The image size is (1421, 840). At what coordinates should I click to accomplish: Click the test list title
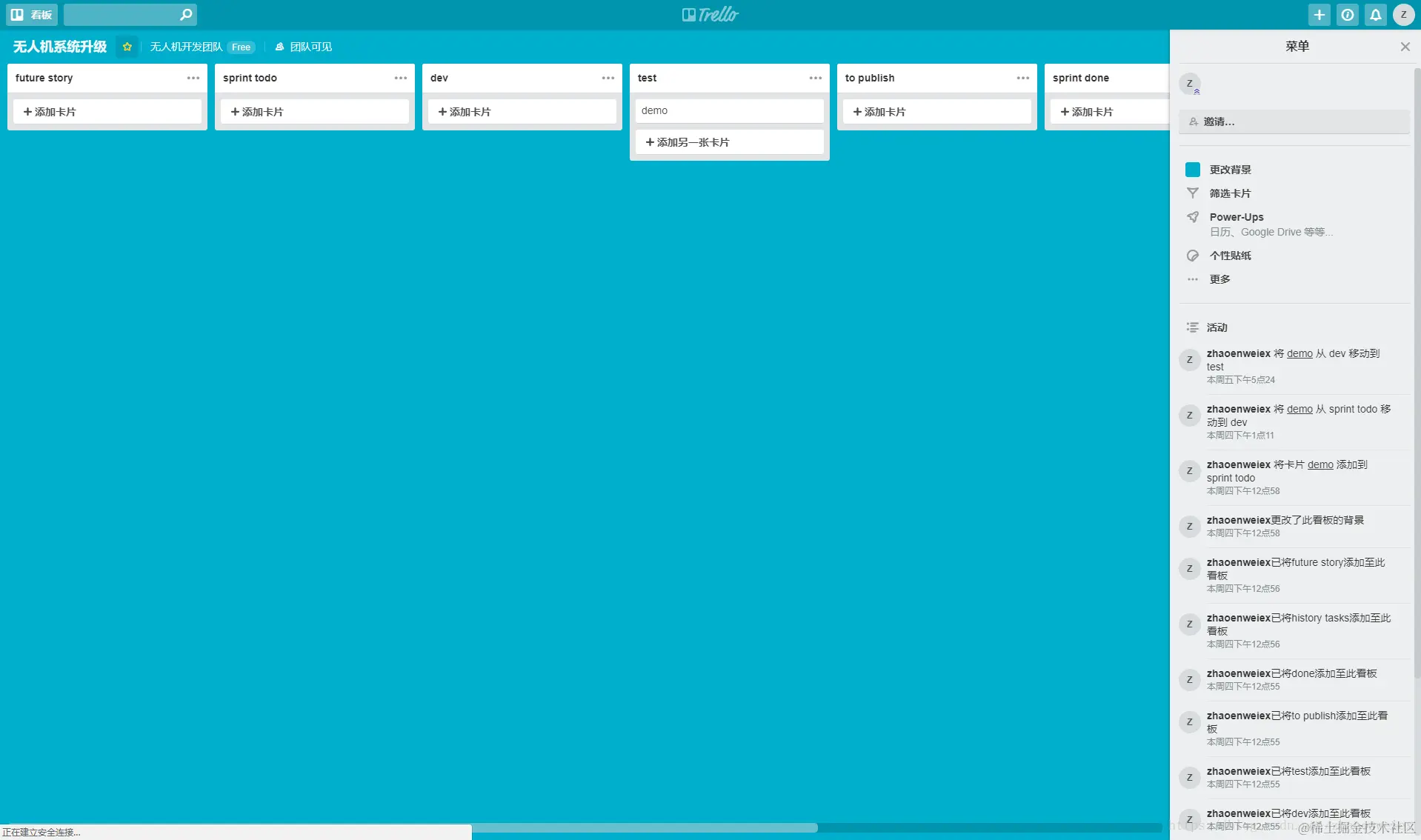647,78
